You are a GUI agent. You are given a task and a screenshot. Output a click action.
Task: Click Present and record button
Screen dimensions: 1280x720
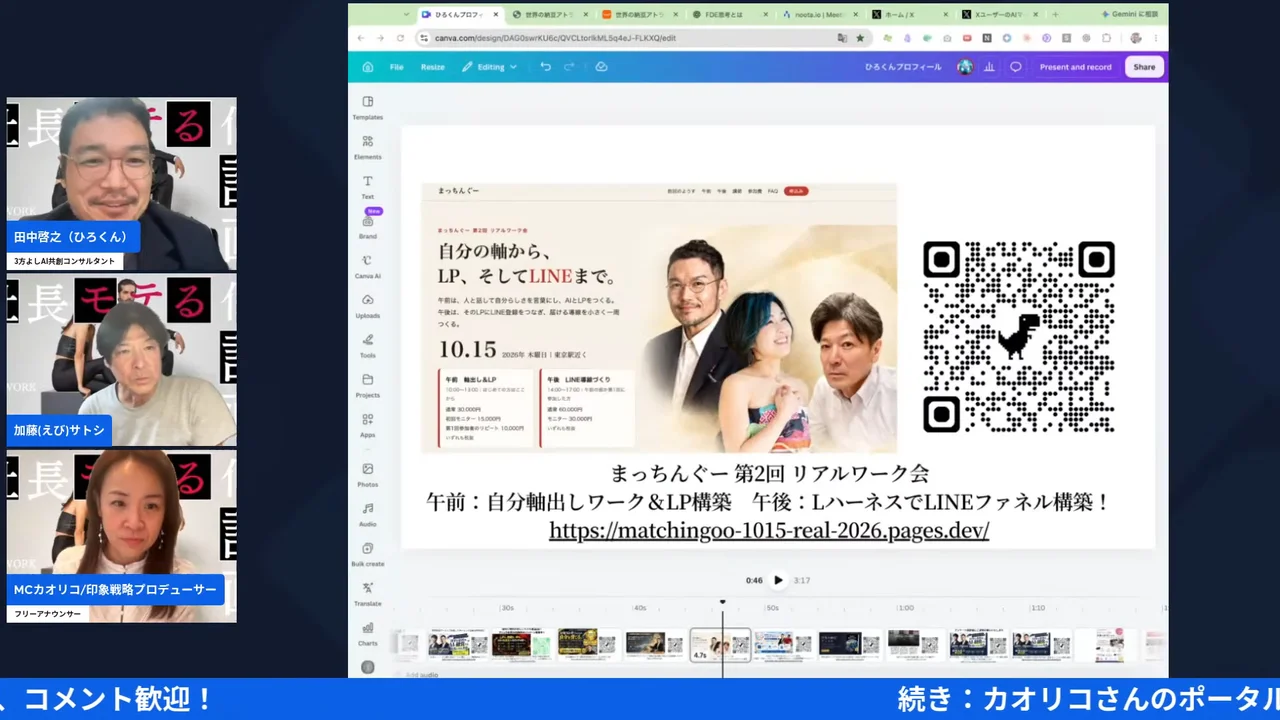[x=1075, y=67]
